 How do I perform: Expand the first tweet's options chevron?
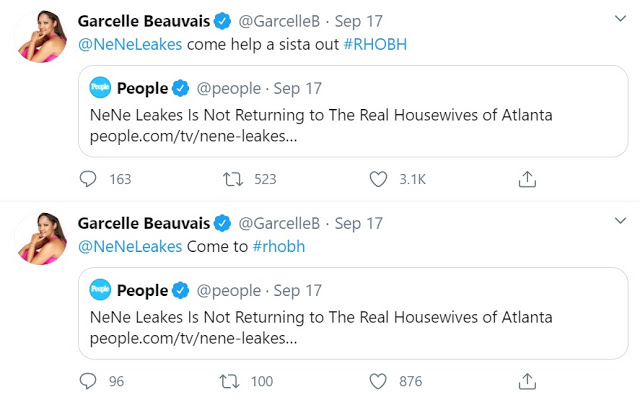(620, 18)
